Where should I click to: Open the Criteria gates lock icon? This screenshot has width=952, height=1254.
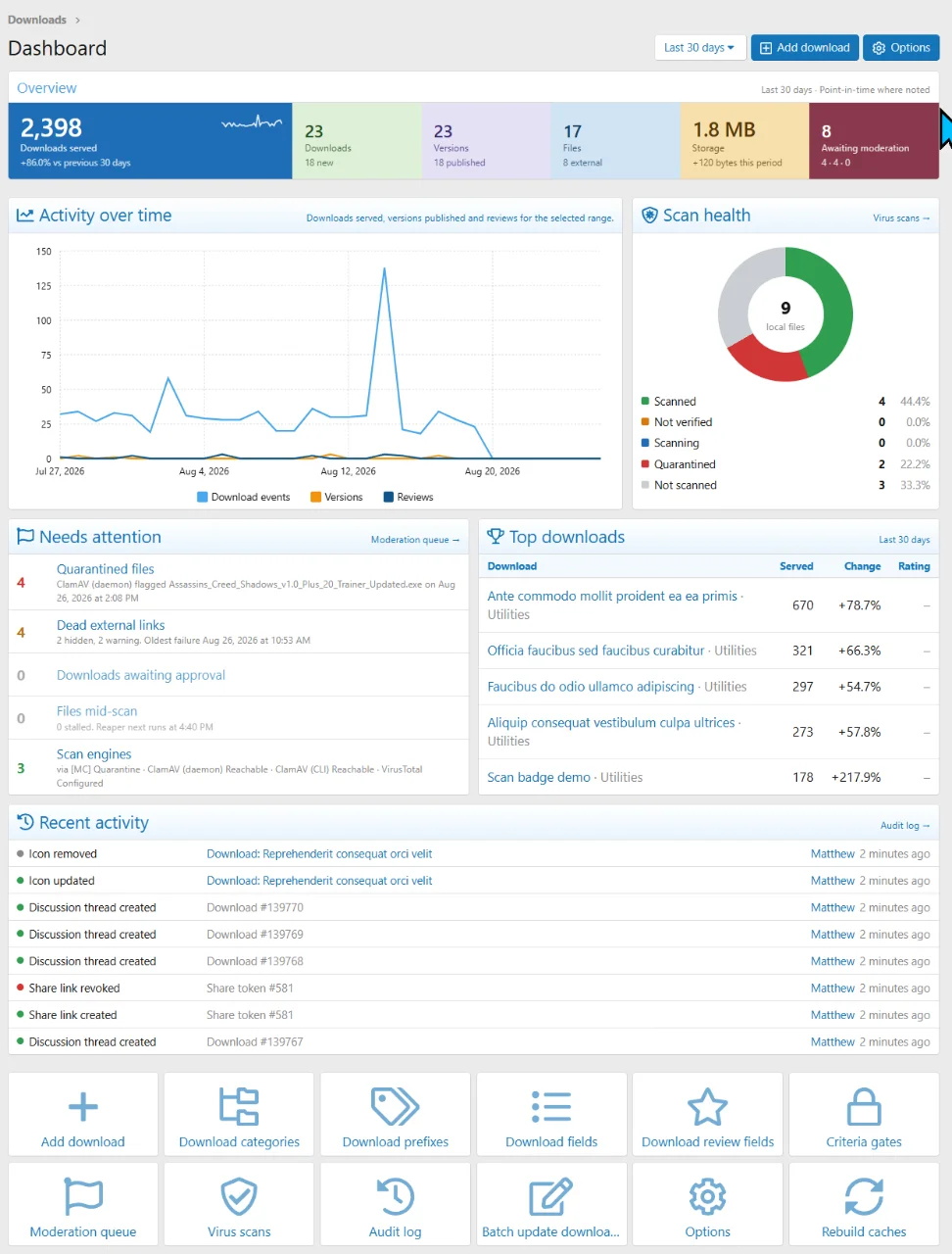click(864, 1107)
